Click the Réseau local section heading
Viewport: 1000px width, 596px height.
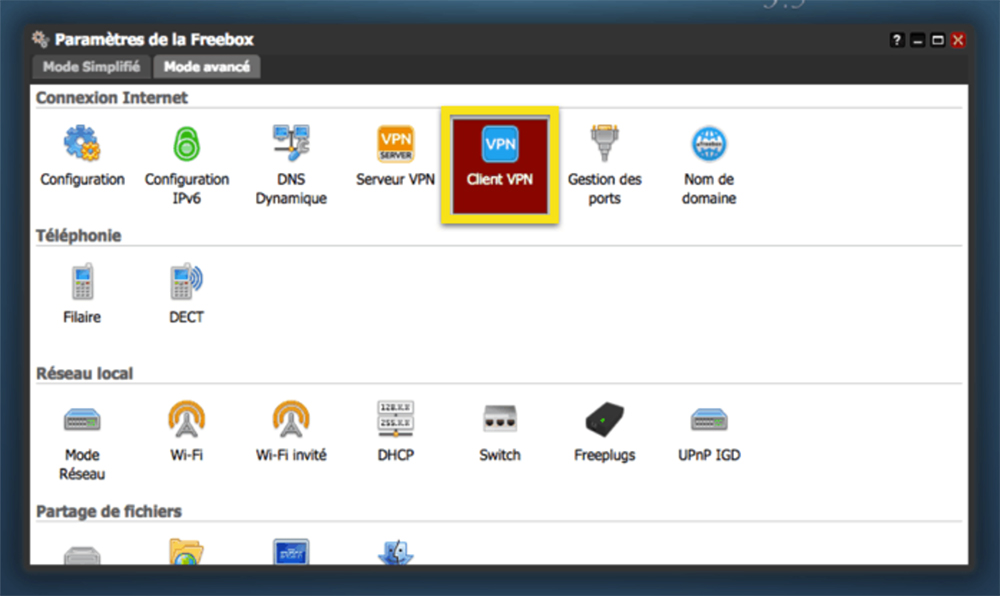[x=84, y=373]
